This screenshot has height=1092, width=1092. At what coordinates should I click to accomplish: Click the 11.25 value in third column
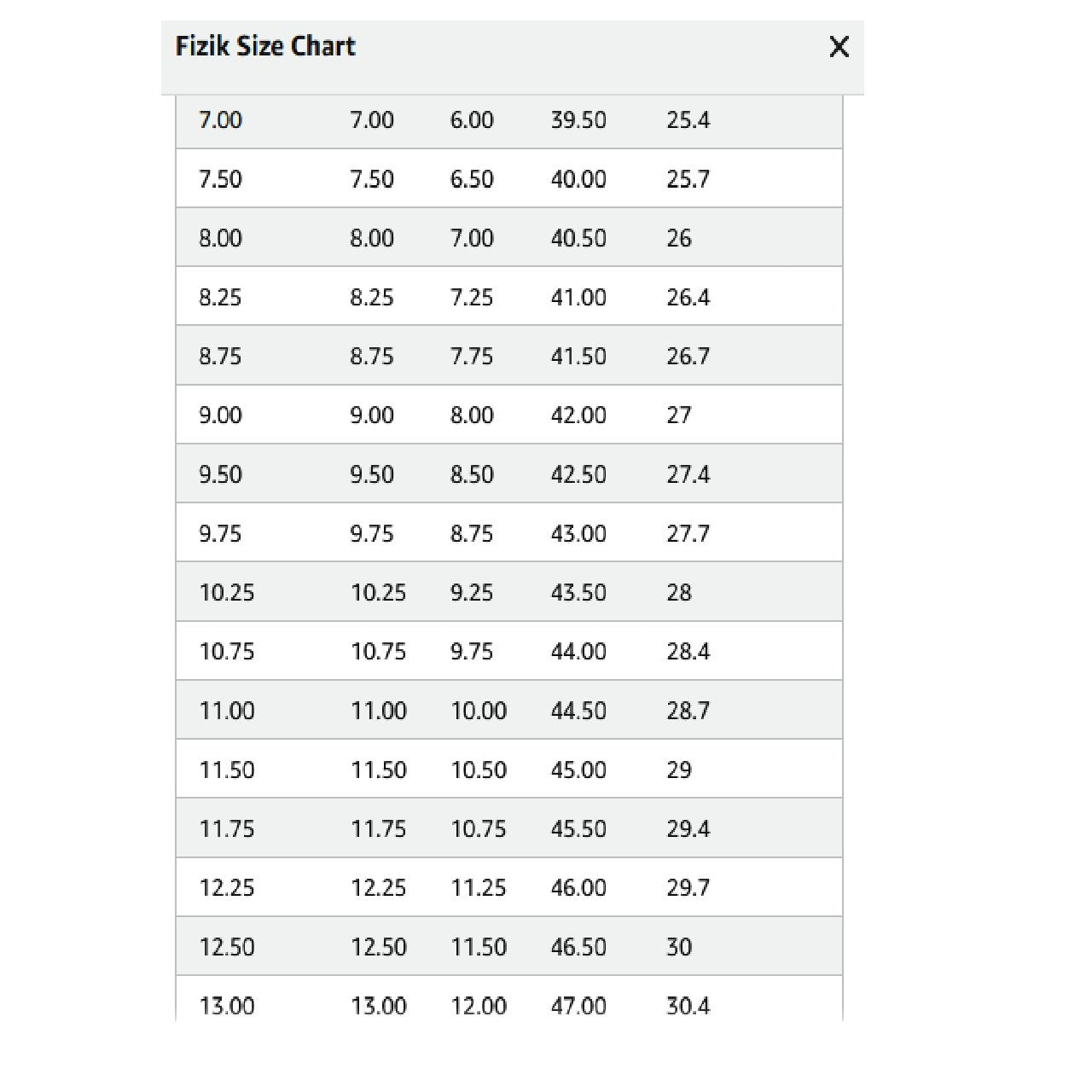pos(478,888)
